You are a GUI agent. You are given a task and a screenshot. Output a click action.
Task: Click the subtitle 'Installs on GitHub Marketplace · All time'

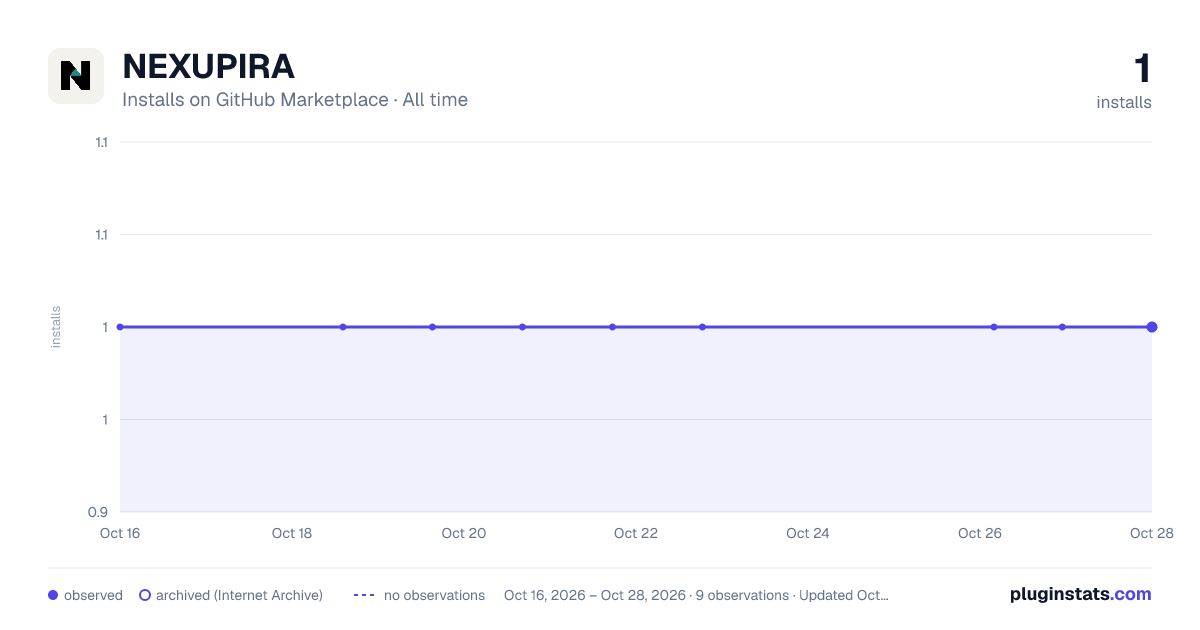(x=295, y=100)
